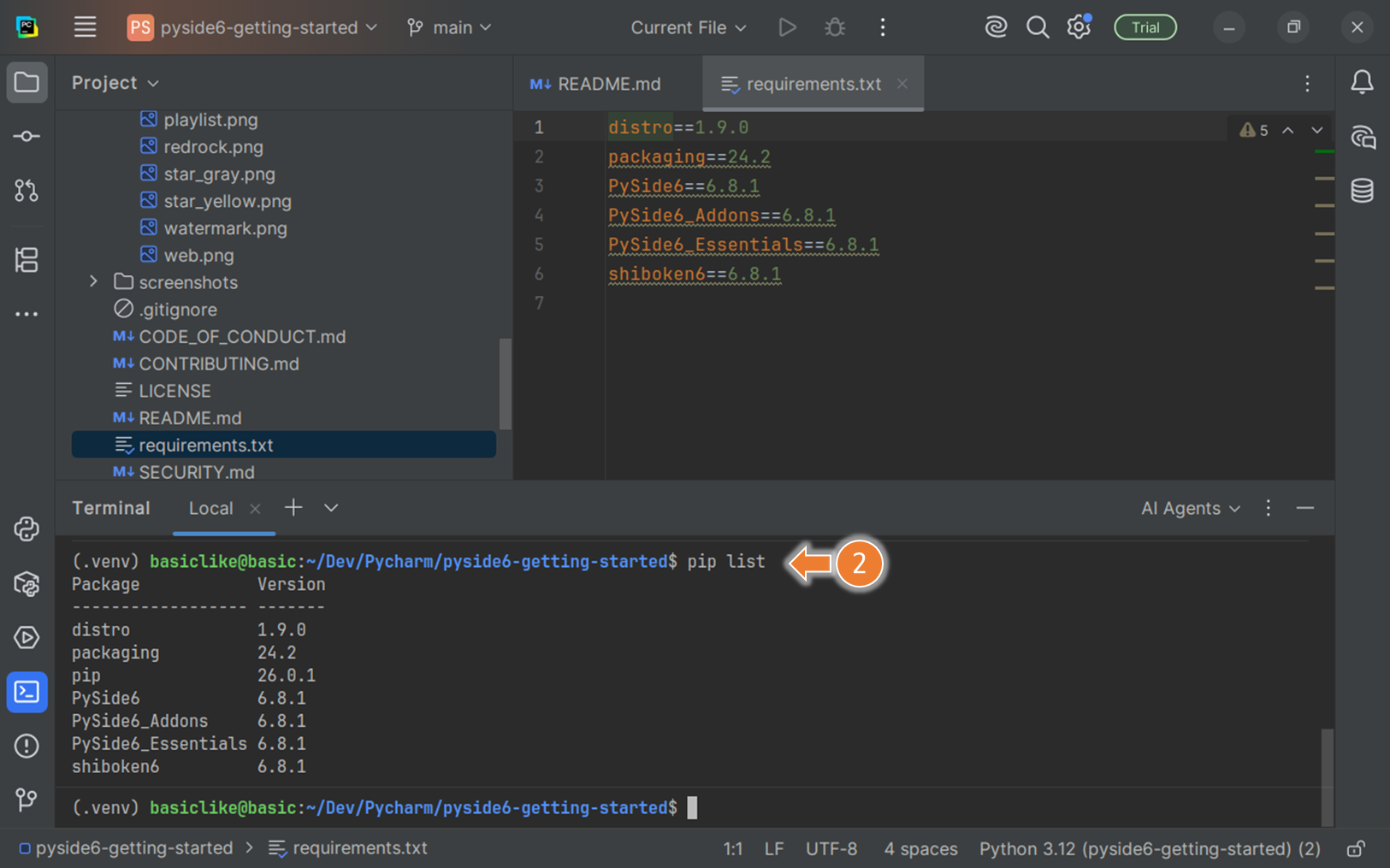Open the Python Packages tool window
The height and width of the screenshot is (868, 1390).
[x=27, y=584]
